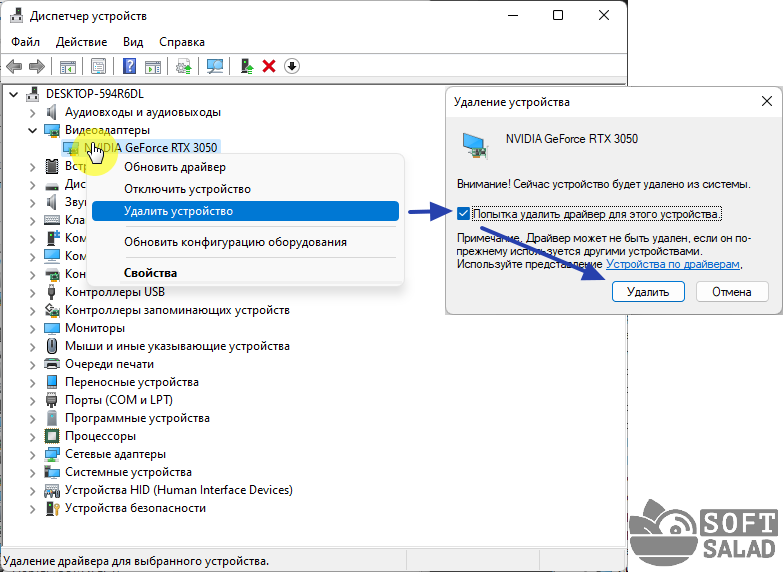Viewport: 783px width, 572px height.
Task: Click the Удалить button in dialog
Action: 648,292
